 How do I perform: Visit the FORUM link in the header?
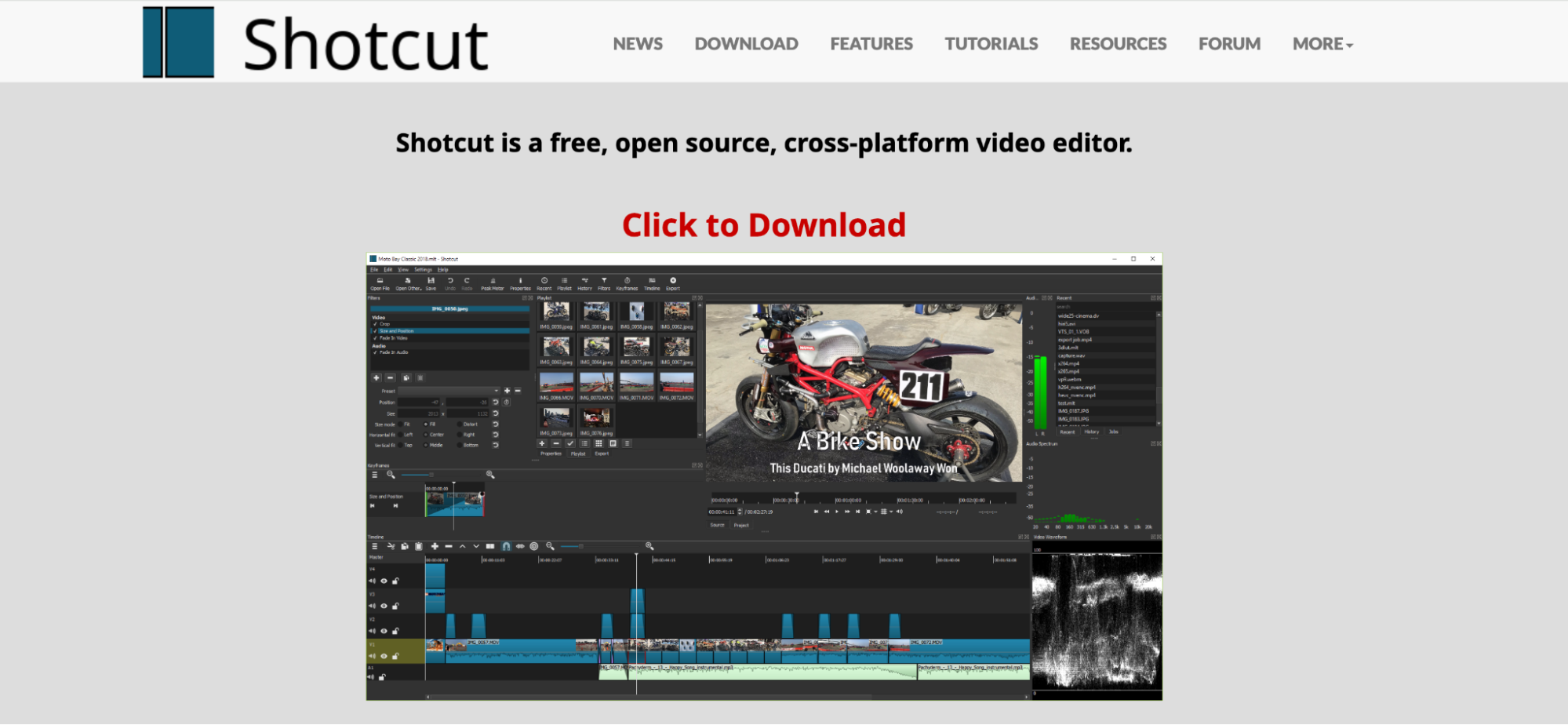(1229, 44)
